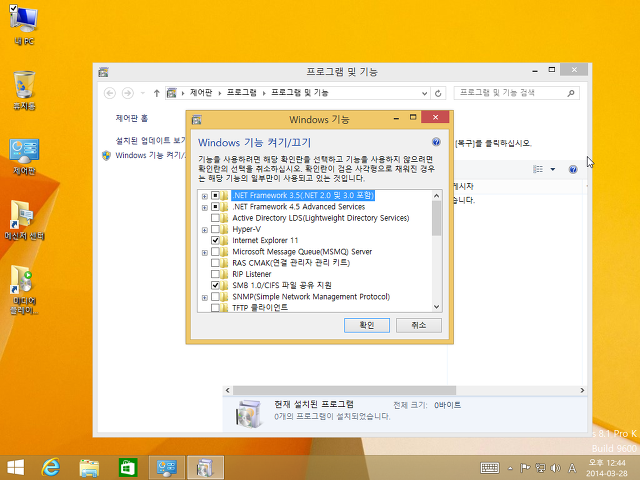
Task: Expand SNMP tree node
Action: 204,298
